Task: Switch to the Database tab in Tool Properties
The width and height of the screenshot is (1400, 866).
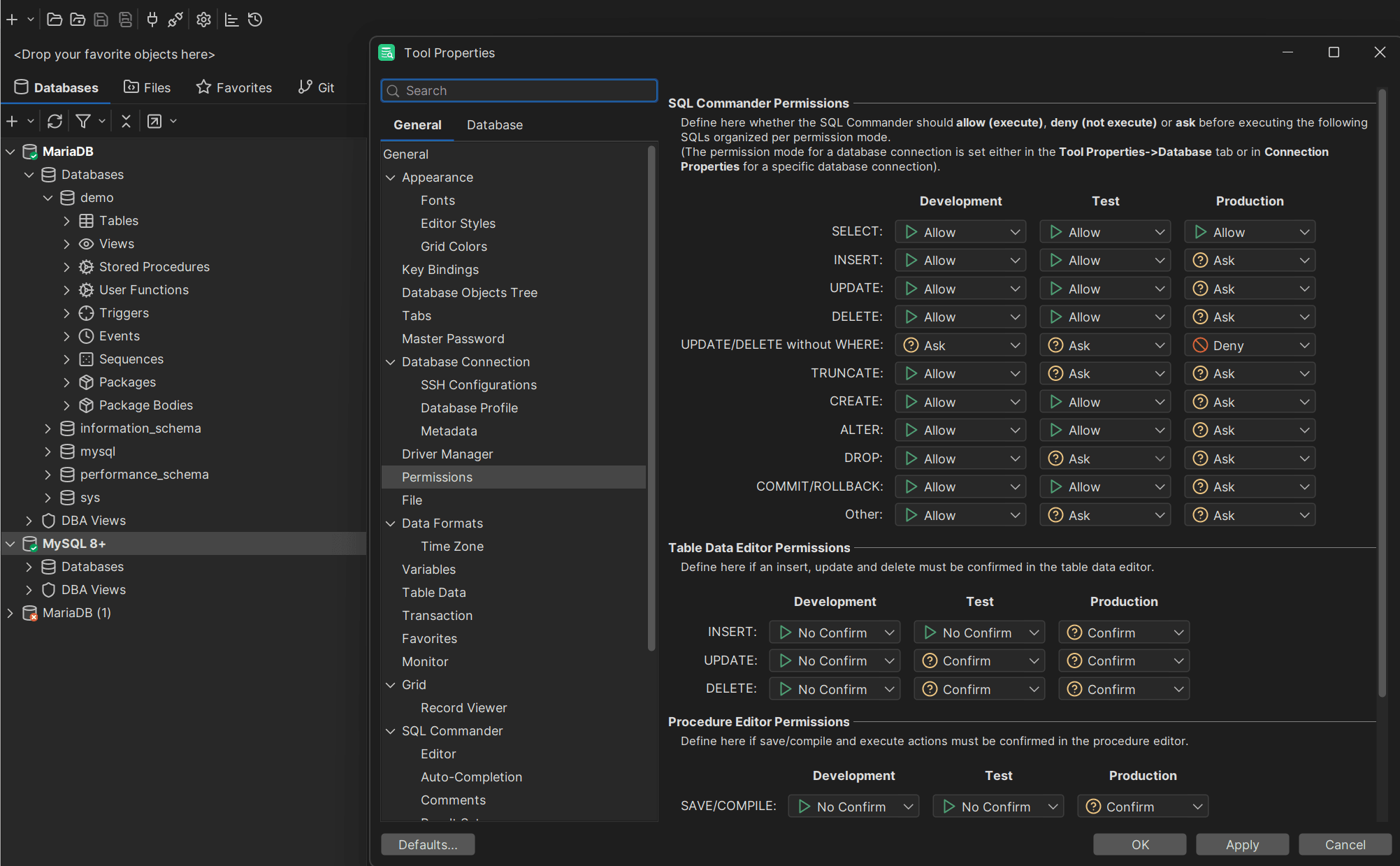Action: (x=494, y=124)
